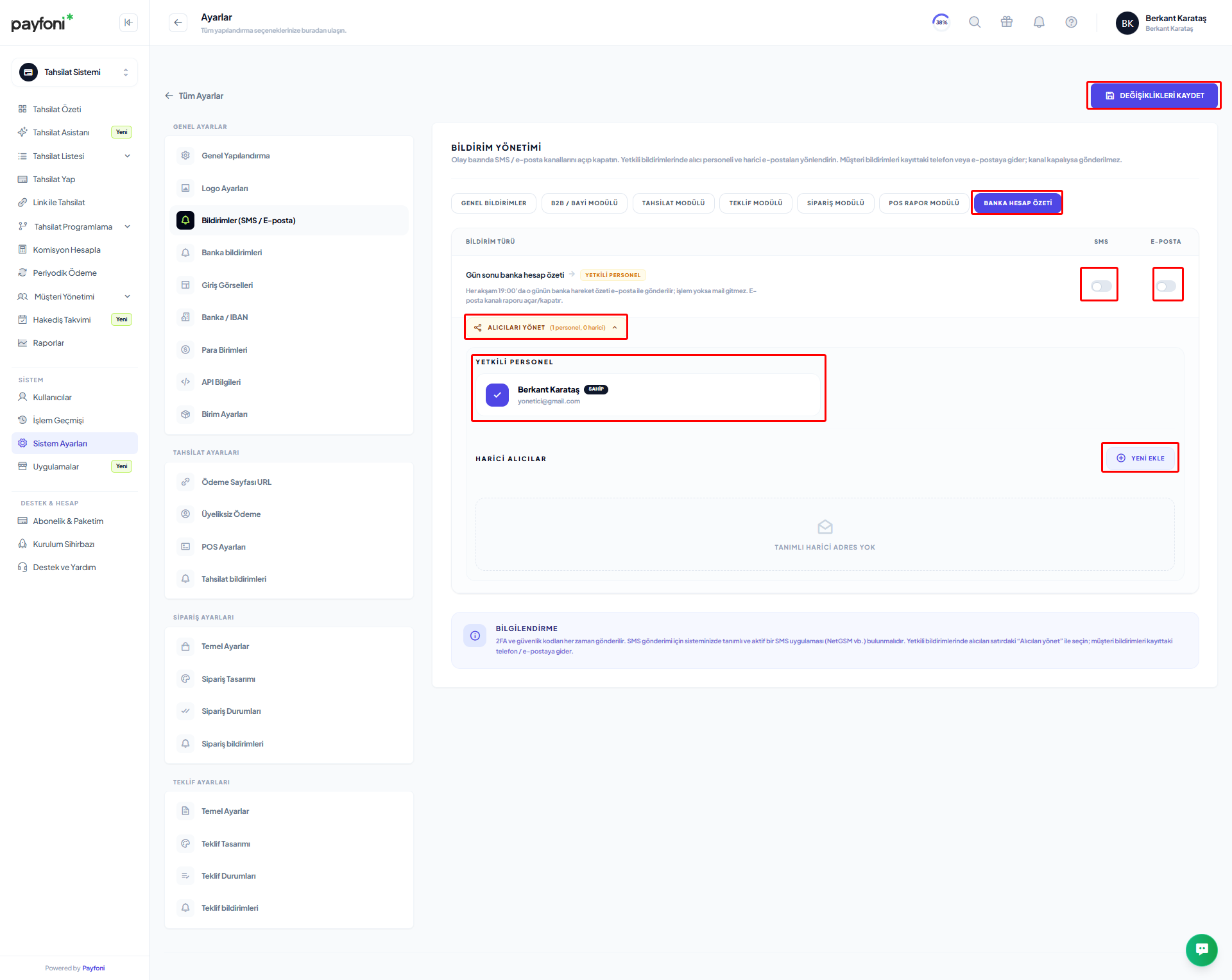
Task: Switch to the Genel Bildirimler tab
Action: pyautogui.click(x=493, y=203)
